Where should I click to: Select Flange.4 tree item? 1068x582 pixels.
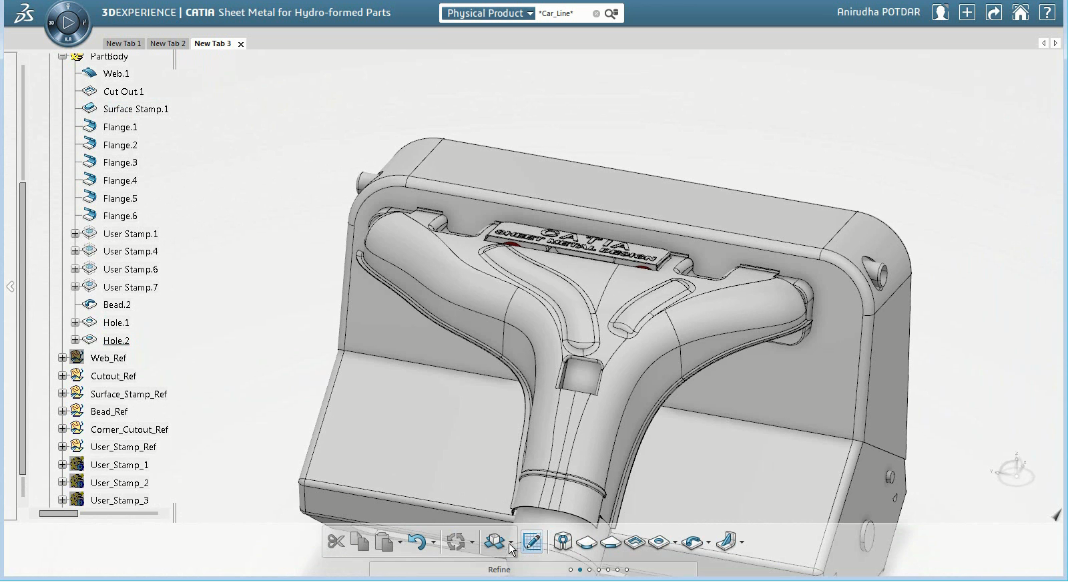click(120, 181)
